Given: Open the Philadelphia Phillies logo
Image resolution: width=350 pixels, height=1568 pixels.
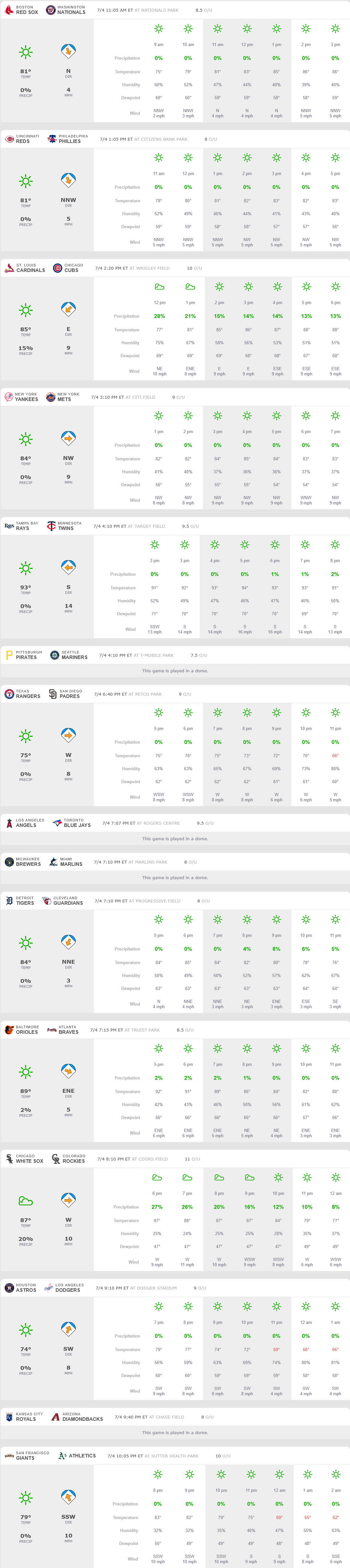Looking at the screenshot, I should [52, 139].
